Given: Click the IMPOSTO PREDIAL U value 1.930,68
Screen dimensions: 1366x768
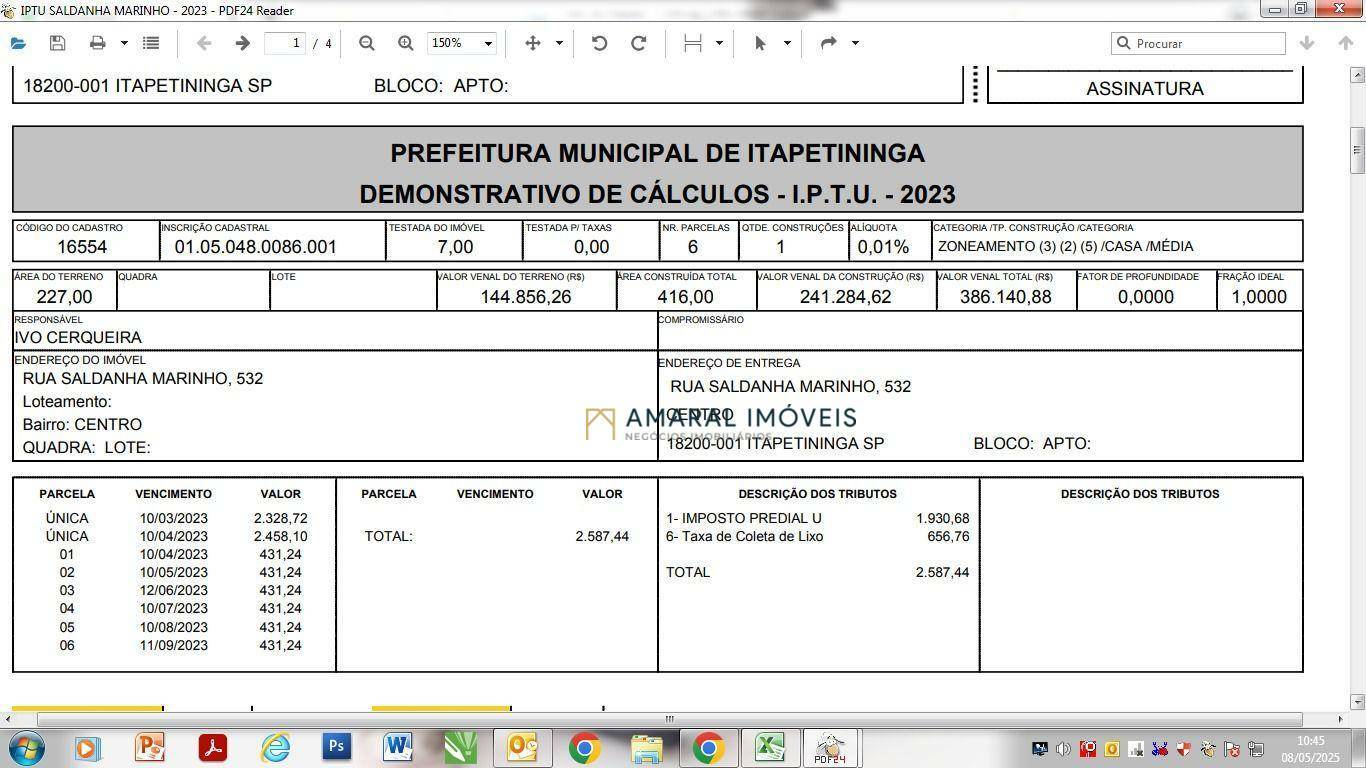Looking at the screenshot, I should pos(942,518).
